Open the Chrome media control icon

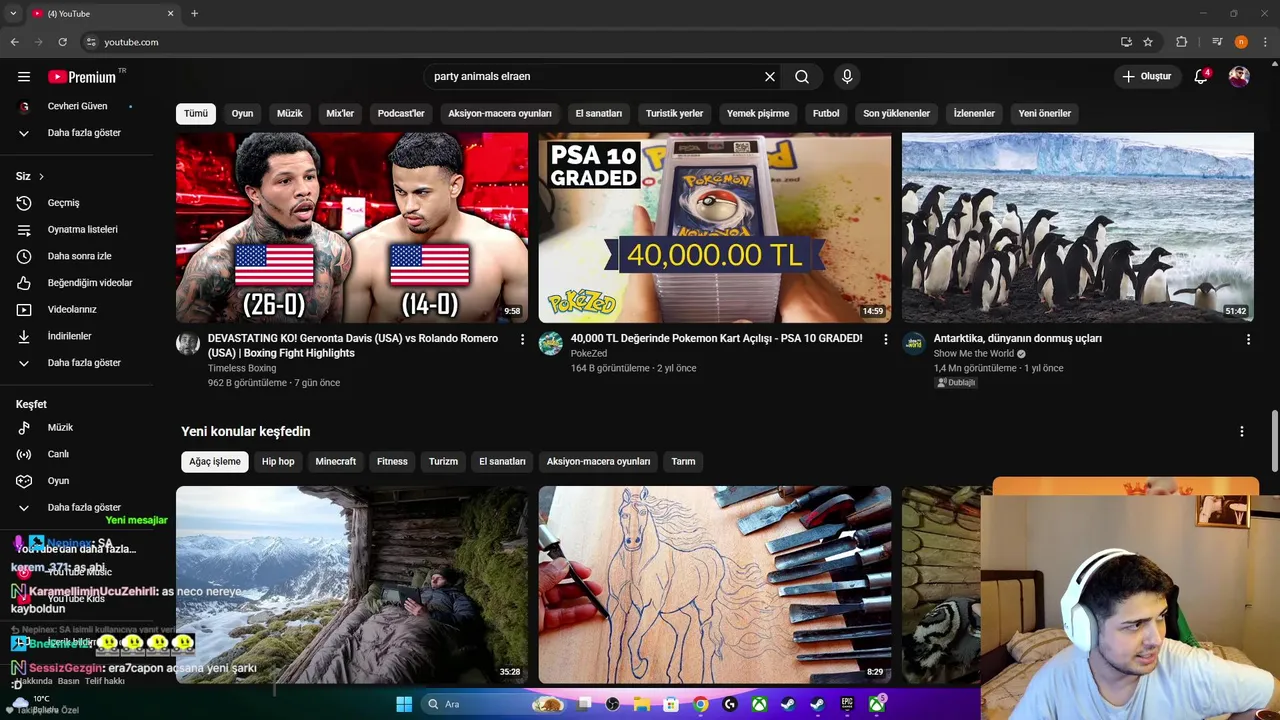[1217, 42]
